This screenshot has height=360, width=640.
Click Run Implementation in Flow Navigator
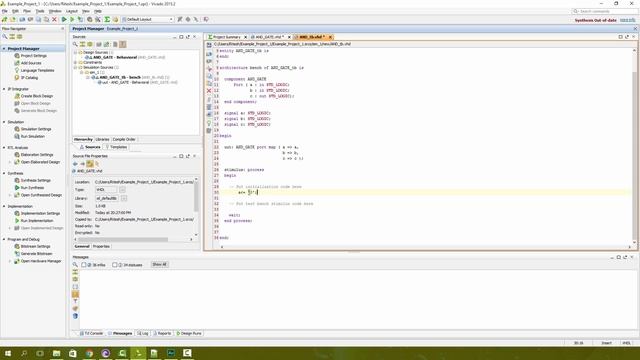tap(37, 221)
